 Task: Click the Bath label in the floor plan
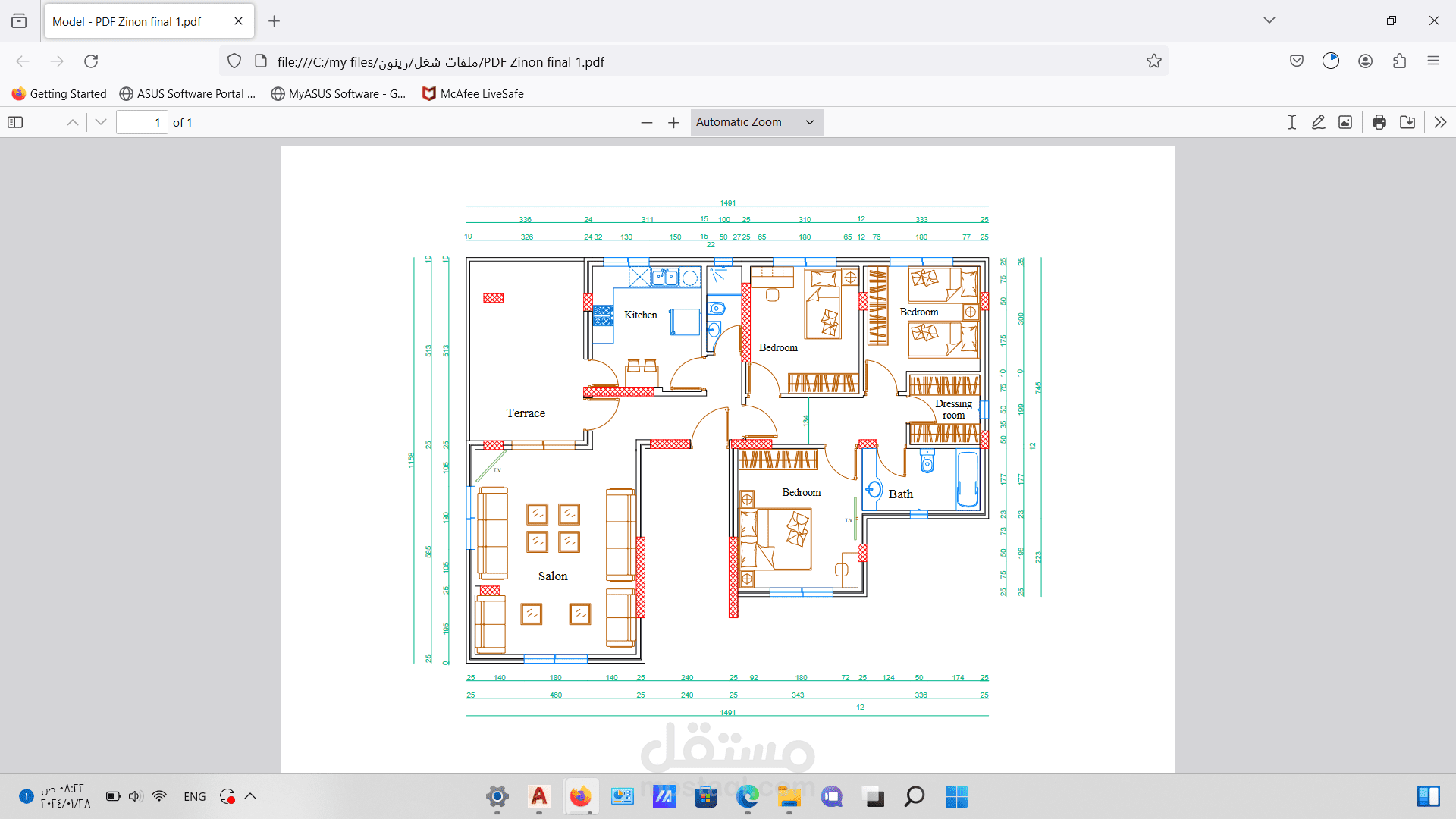coord(901,494)
